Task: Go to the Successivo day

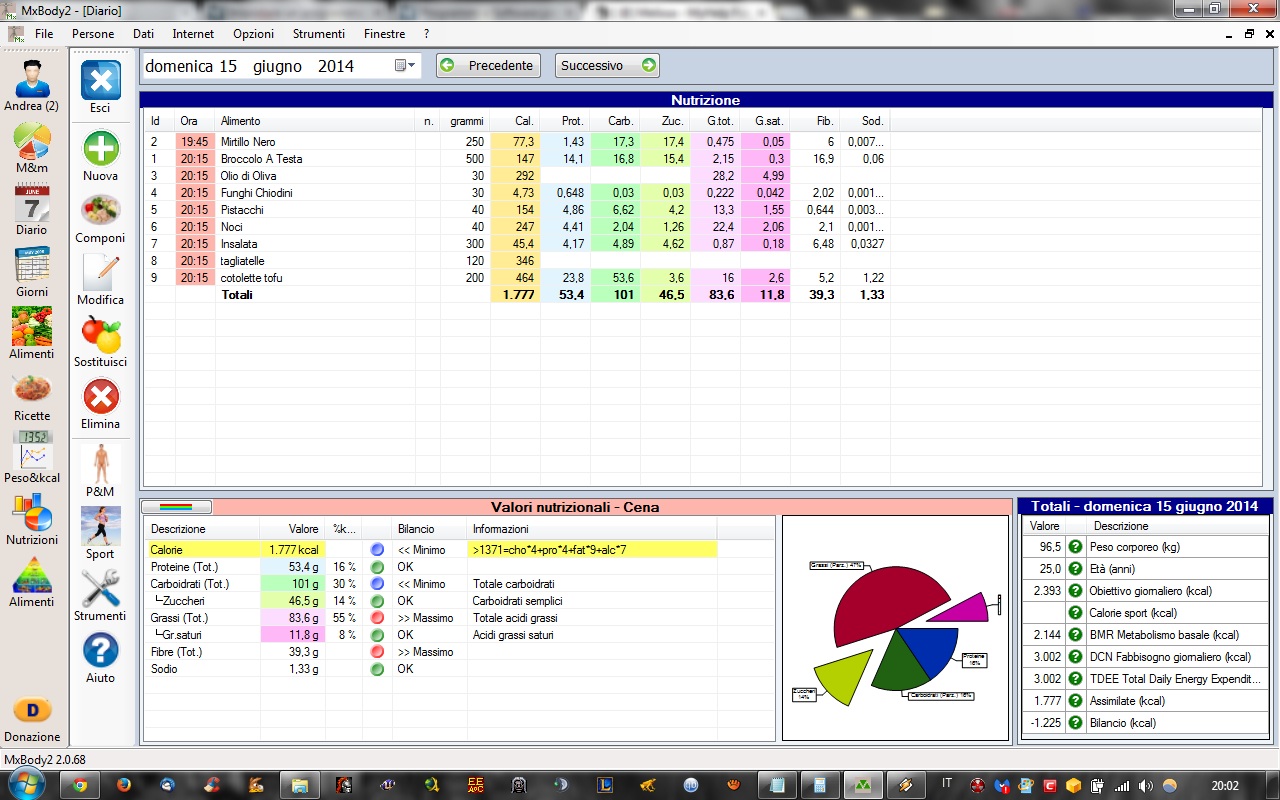Action: (607, 66)
